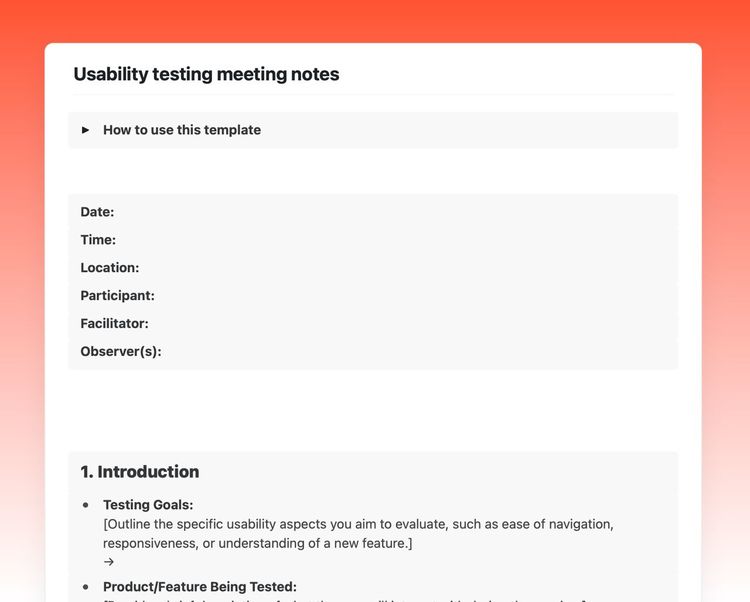The height and width of the screenshot is (602, 750).
Task: Click the 'How to use this template' label
Action: 181,130
